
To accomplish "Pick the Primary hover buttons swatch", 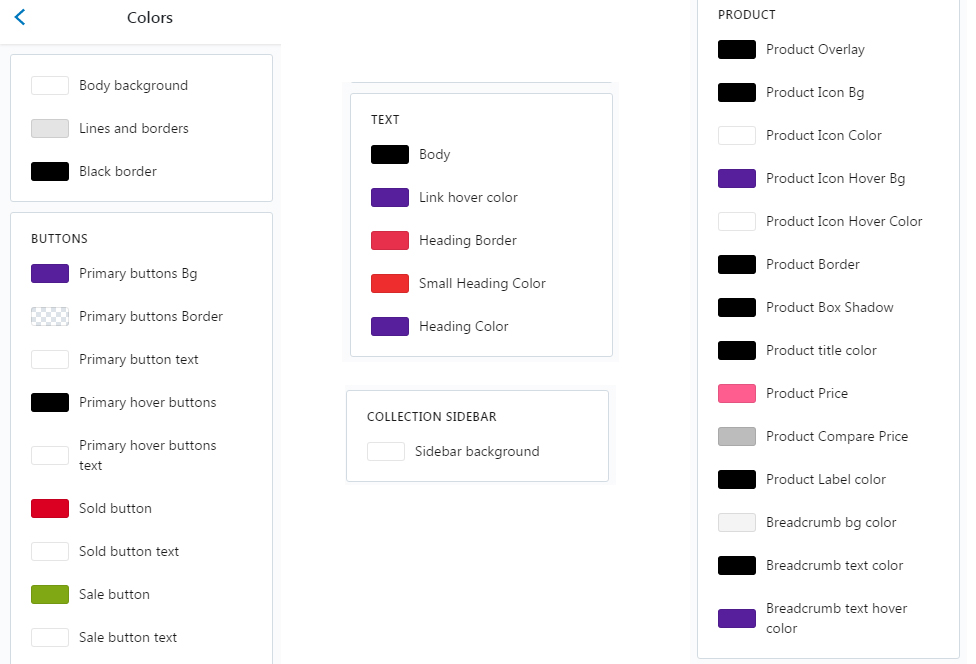I will [x=50, y=403].
